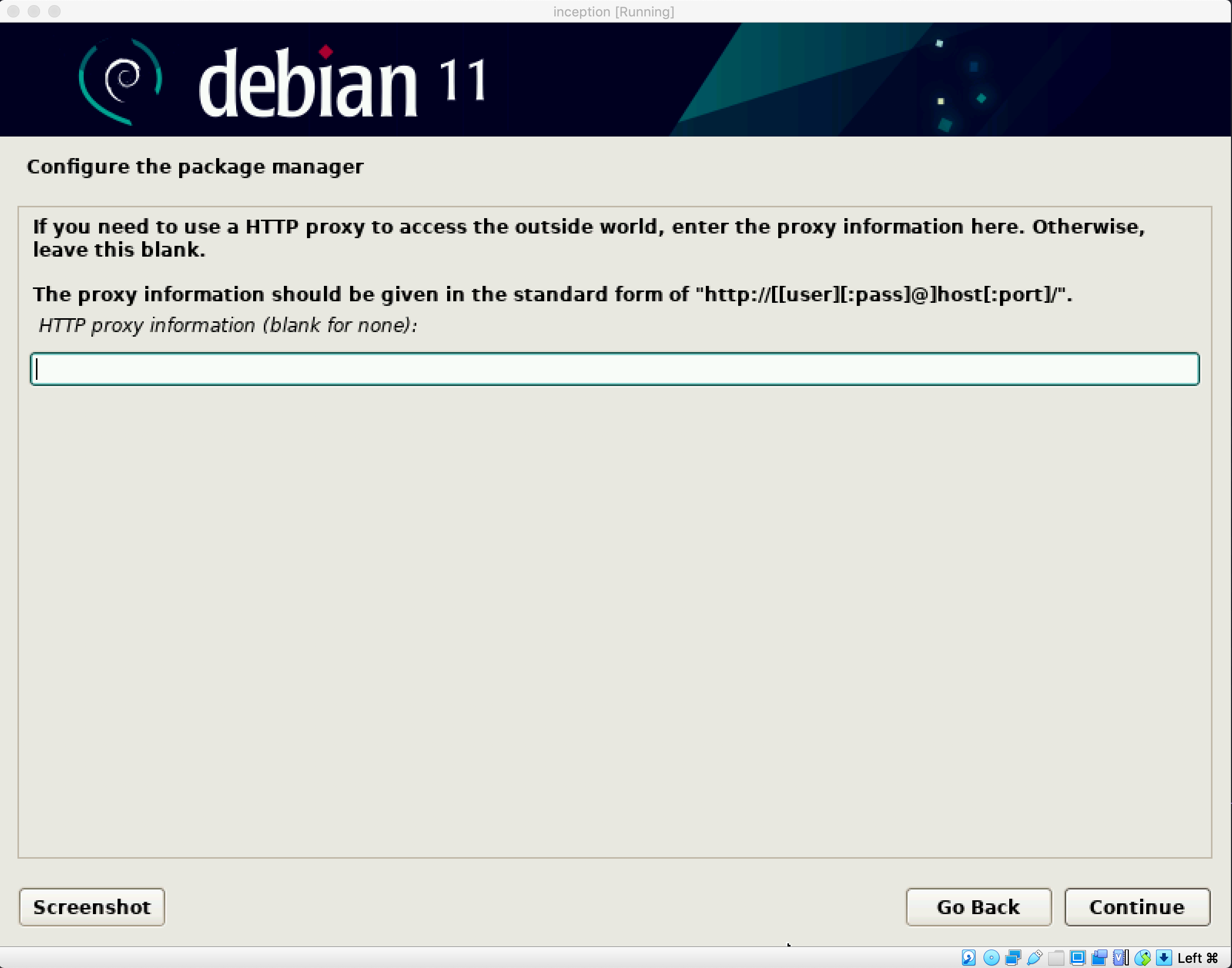Click the Go Back button
Viewport: 1232px width, 968px height.
(x=979, y=907)
